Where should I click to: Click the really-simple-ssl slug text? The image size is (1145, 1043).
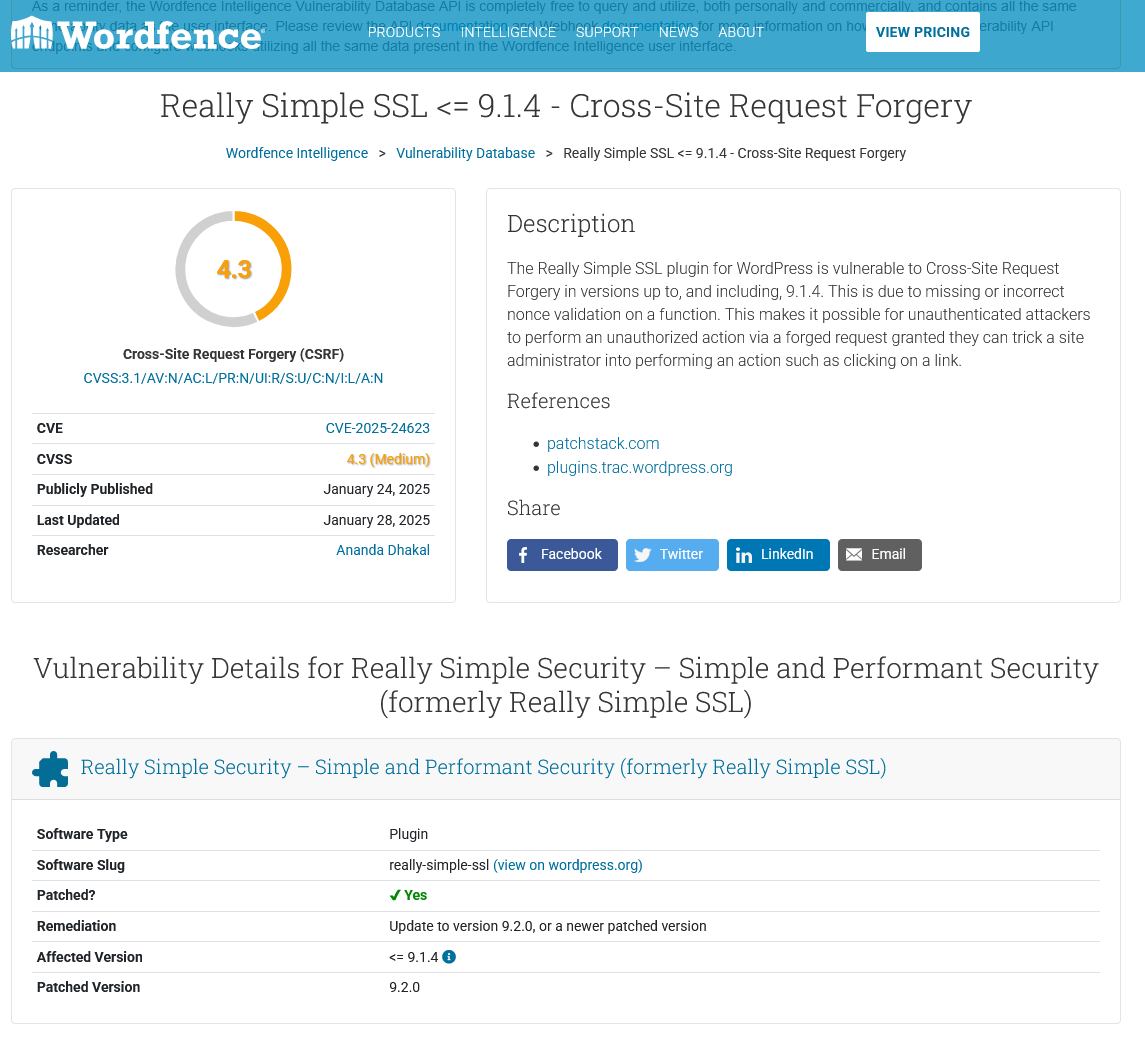[x=439, y=866]
